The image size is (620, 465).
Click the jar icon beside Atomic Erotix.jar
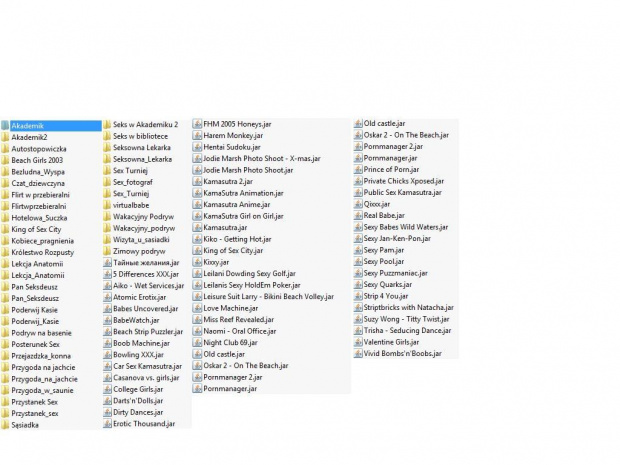(x=107, y=297)
